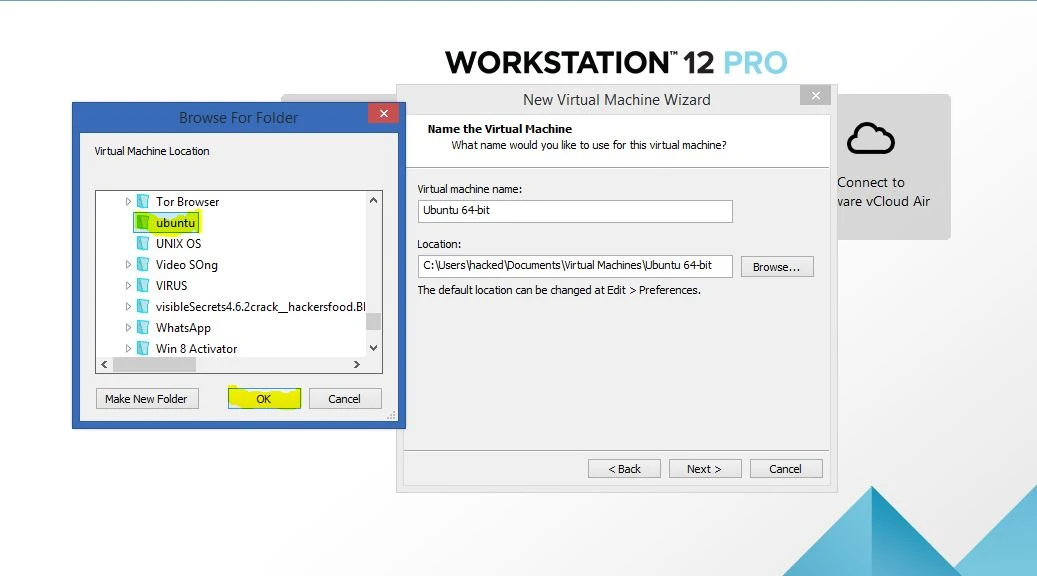
Task: Select the ubuntu folder name
Action: [x=175, y=223]
